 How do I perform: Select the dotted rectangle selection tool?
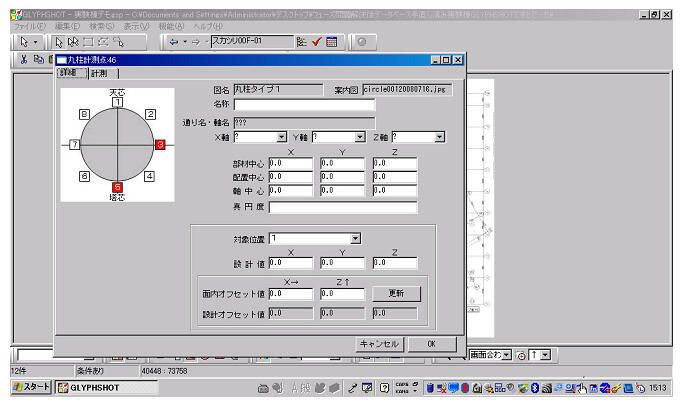(x=88, y=42)
